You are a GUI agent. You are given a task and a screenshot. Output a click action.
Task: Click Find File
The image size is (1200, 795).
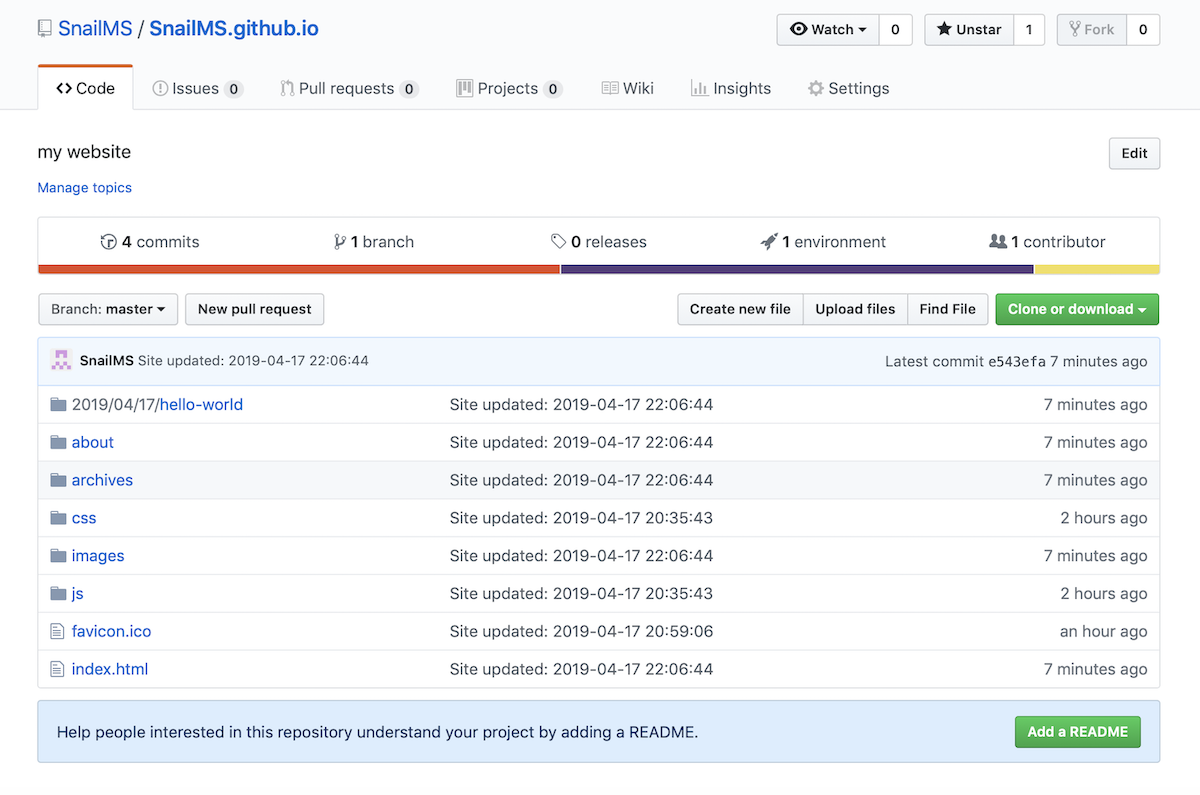pyautogui.click(x=947, y=309)
